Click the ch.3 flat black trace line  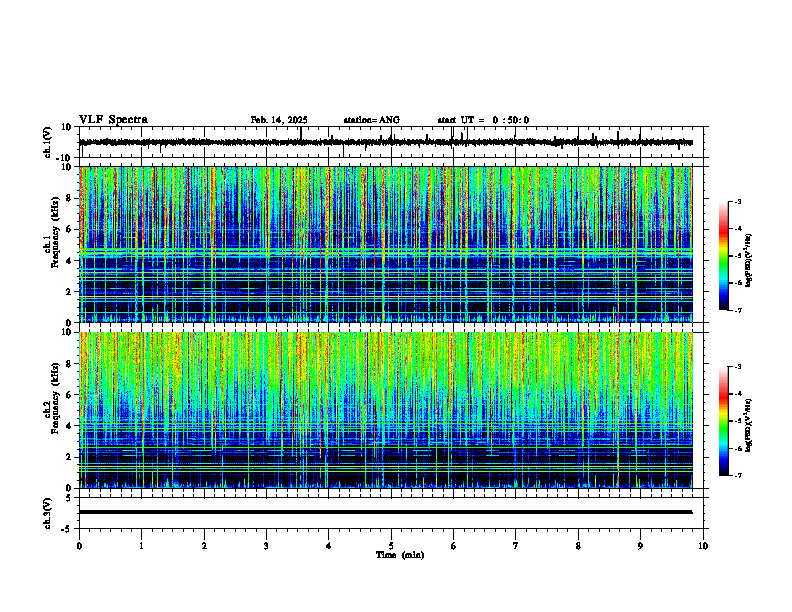click(x=385, y=512)
